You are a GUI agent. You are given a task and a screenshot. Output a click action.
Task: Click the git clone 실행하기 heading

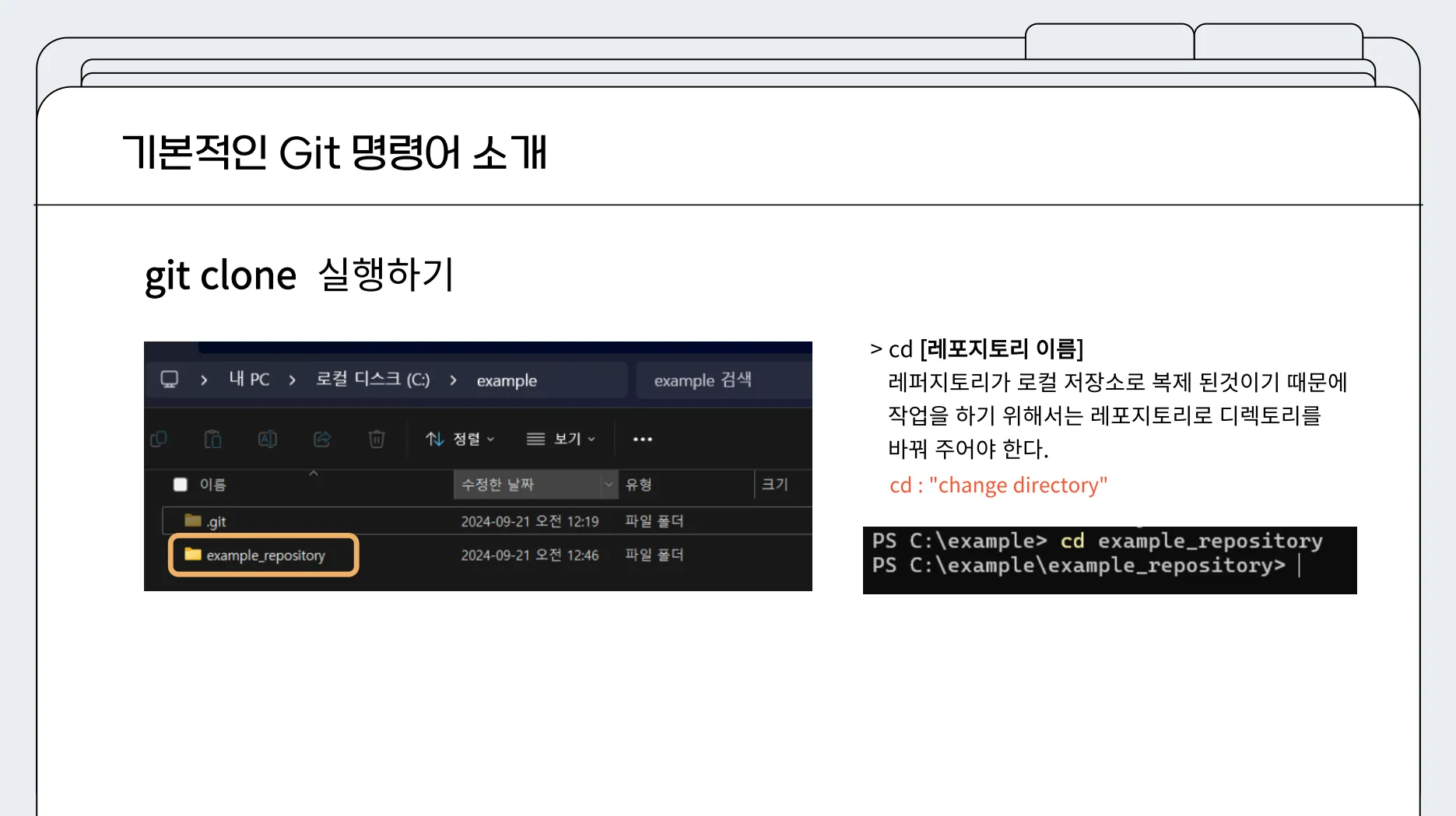pos(299,275)
